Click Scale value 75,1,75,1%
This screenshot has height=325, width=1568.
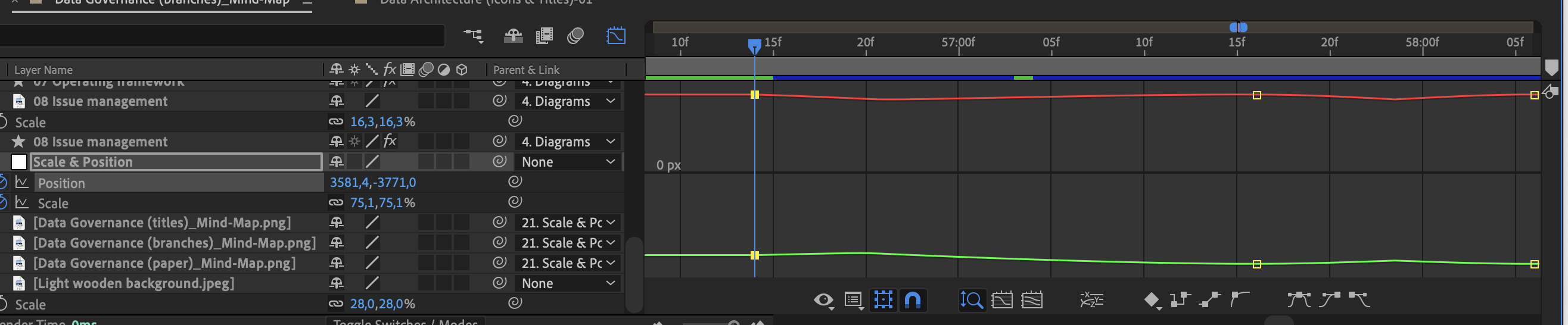(382, 202)
